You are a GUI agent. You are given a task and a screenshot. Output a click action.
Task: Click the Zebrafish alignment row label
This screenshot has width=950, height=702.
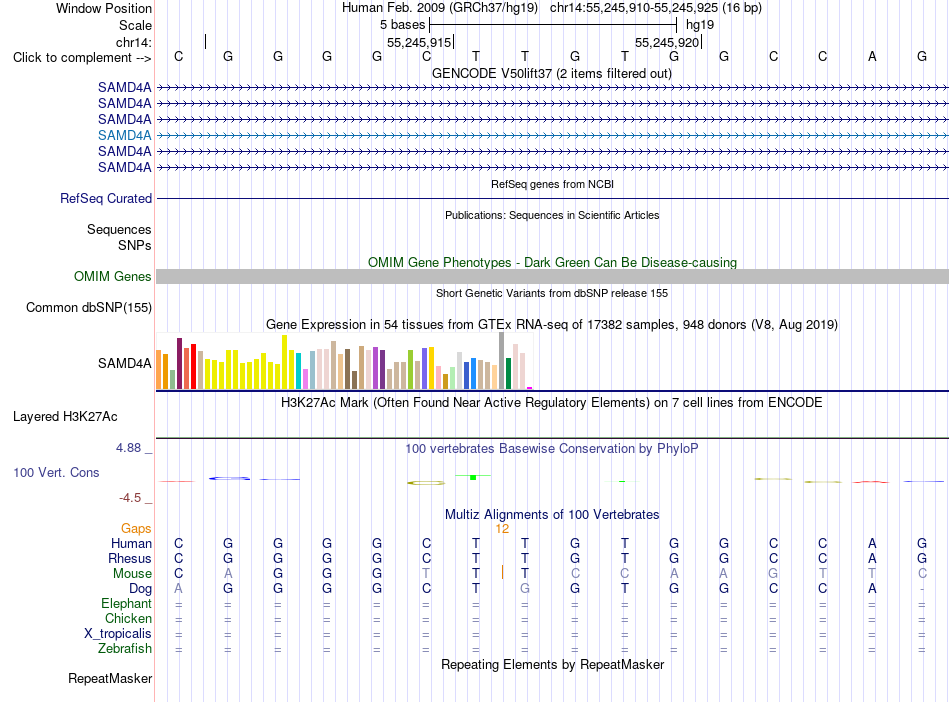[x=124, y=649]
